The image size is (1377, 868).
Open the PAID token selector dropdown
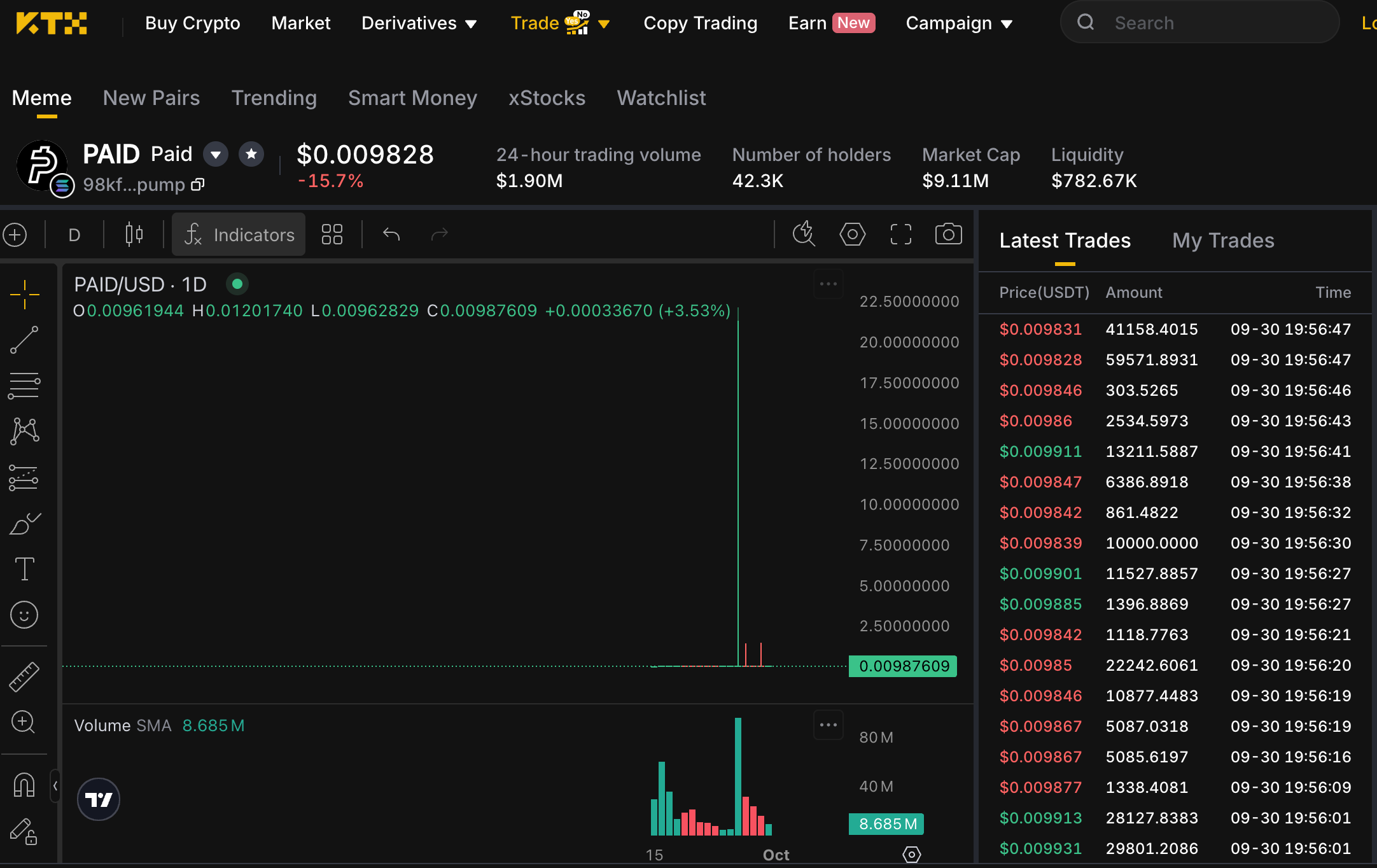[216, 154]
